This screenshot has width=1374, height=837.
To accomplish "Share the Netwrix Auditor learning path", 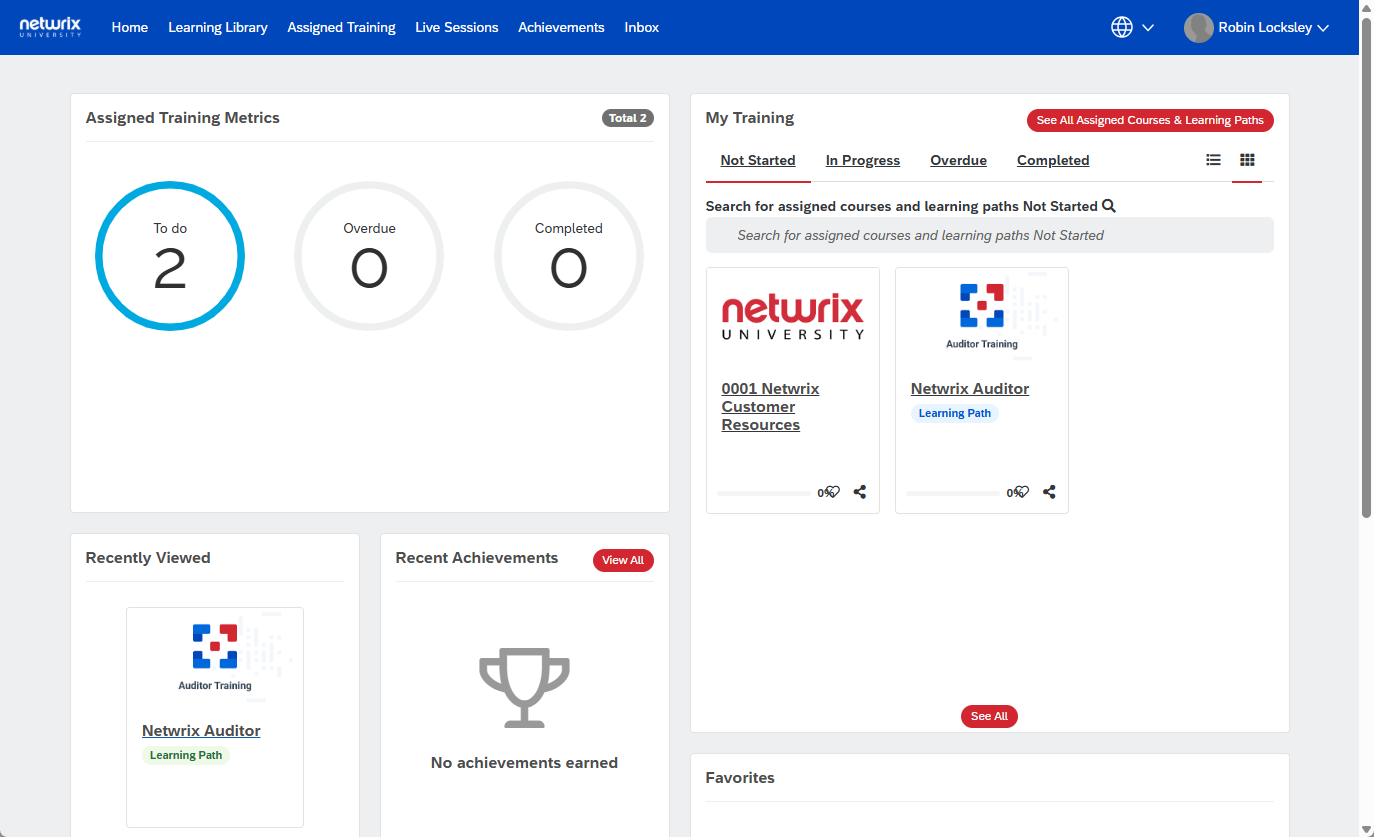I will coord(1049,492).
